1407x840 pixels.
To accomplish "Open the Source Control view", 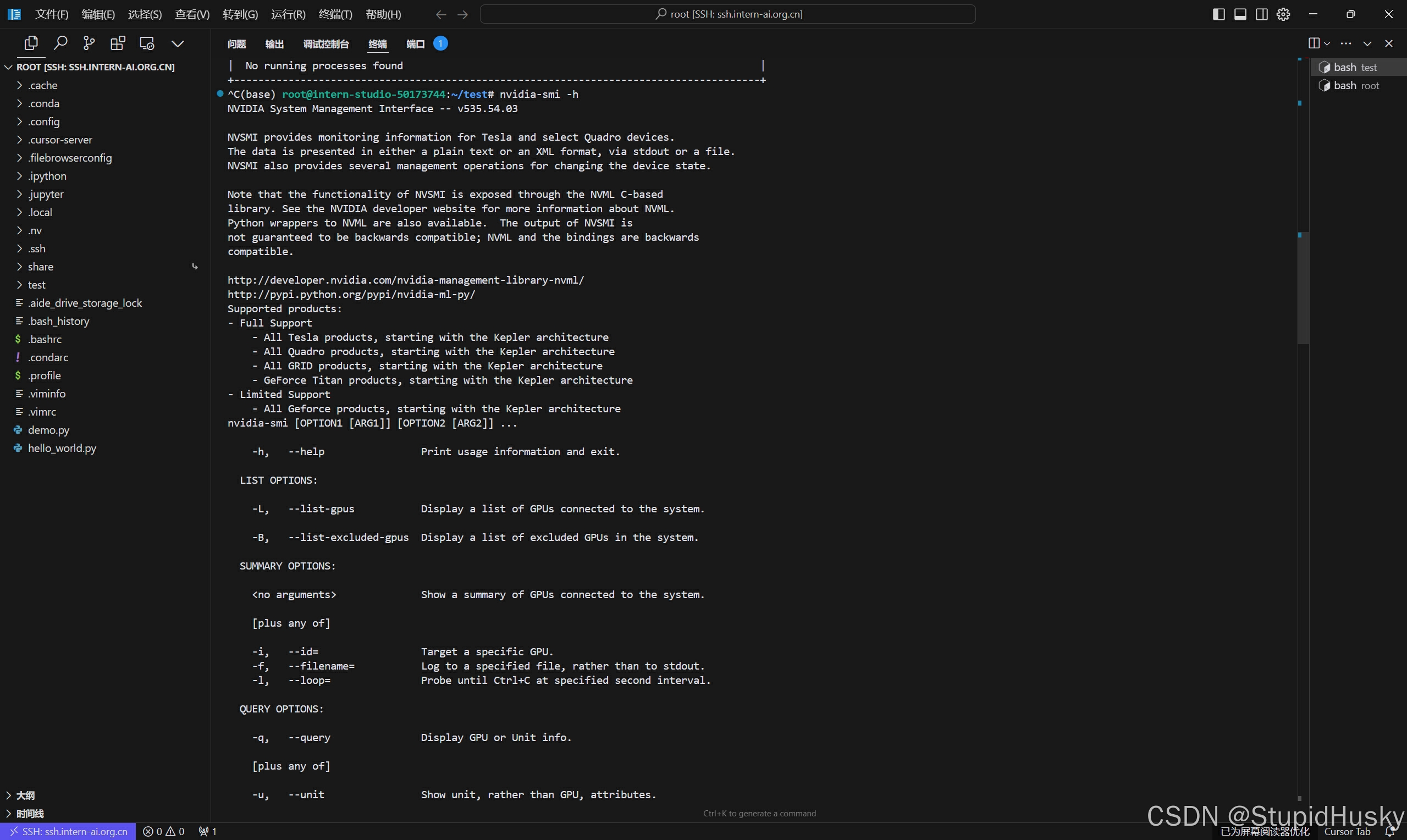I will [x=89, y=43].
